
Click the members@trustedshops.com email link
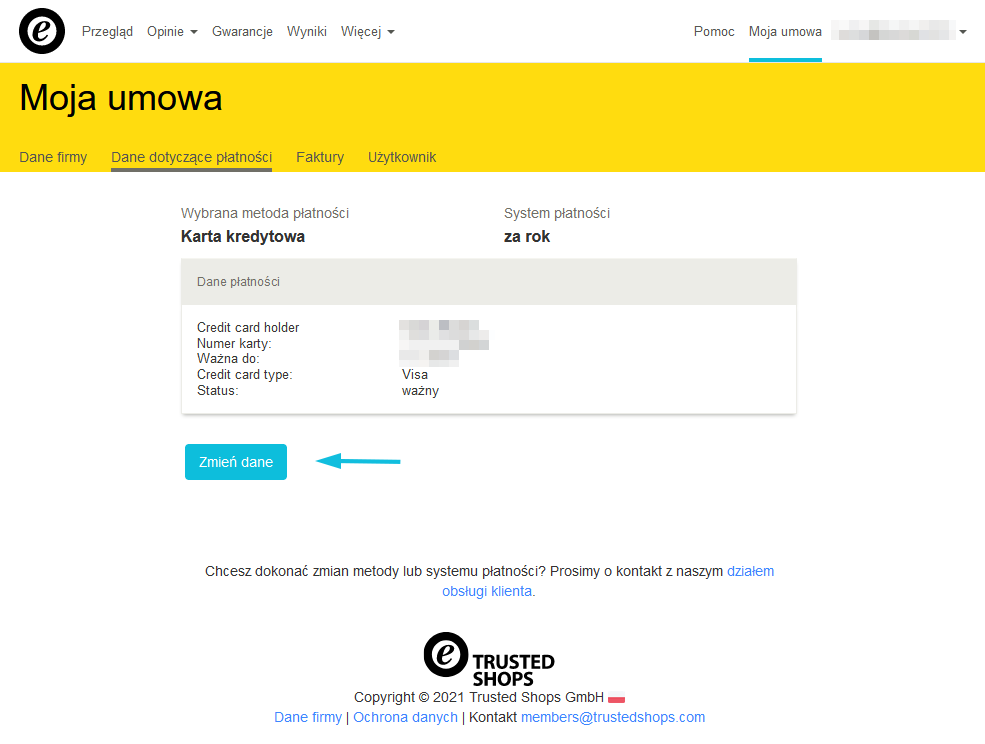pos(612,717)
